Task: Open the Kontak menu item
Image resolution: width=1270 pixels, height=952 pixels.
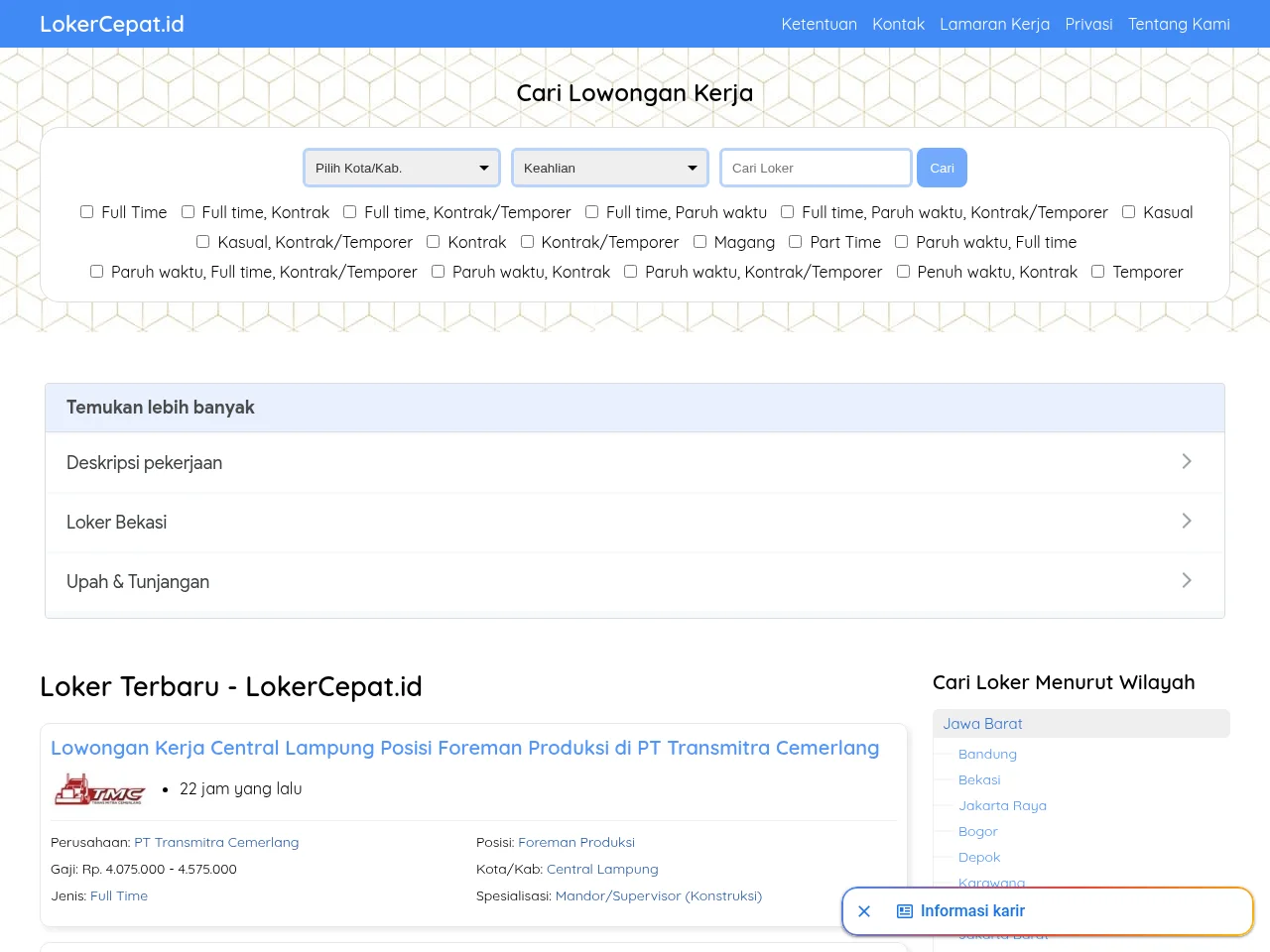Action: [898, 24]
